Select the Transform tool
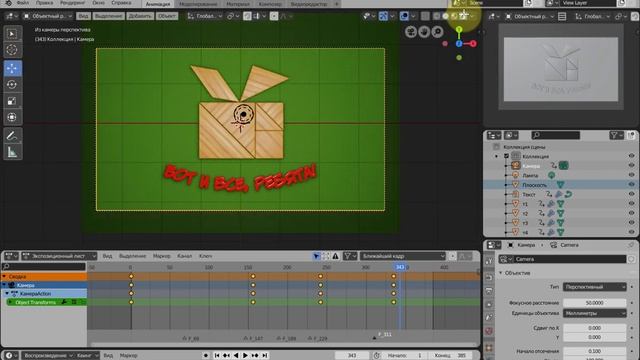640x360 pixels. click(12, 117)
